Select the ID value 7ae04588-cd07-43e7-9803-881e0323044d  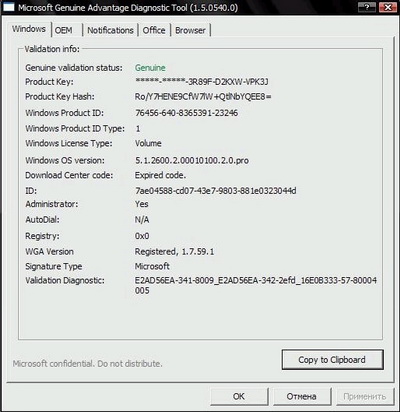(216, 191)
